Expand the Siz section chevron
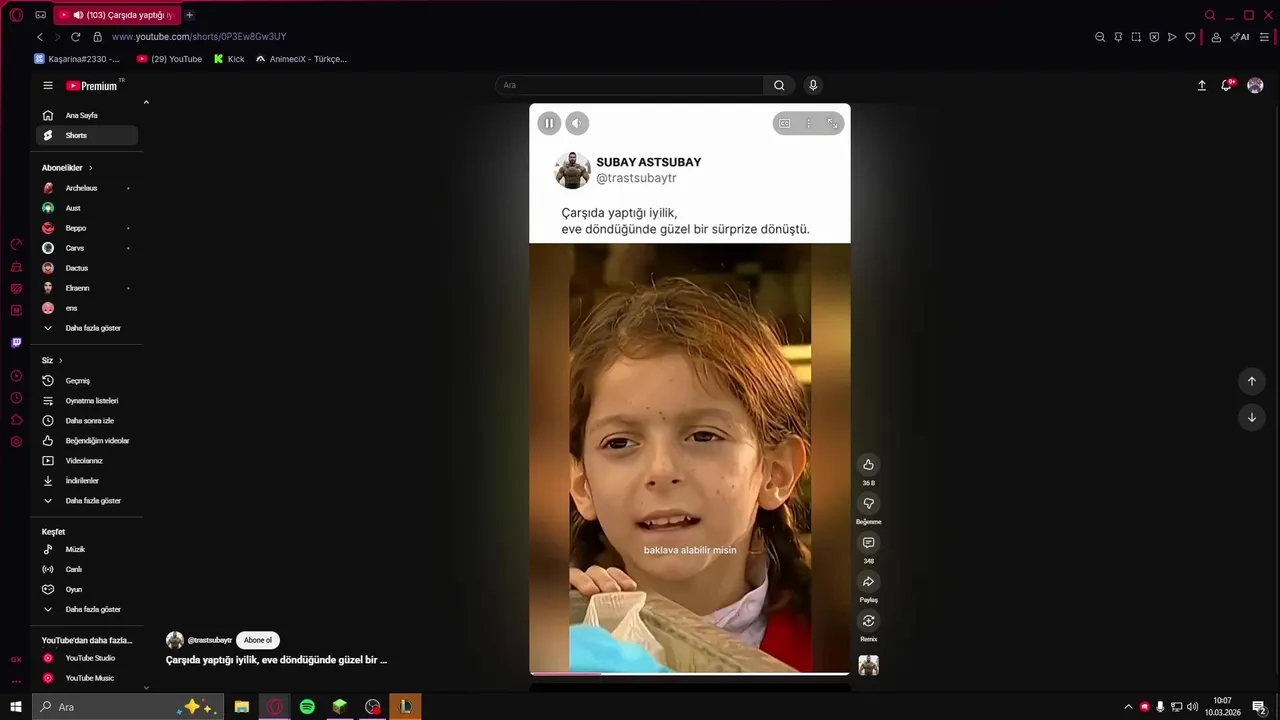The height and width of the screenshot is (720, 1280). pyautogui.click(x=60, y=360)
